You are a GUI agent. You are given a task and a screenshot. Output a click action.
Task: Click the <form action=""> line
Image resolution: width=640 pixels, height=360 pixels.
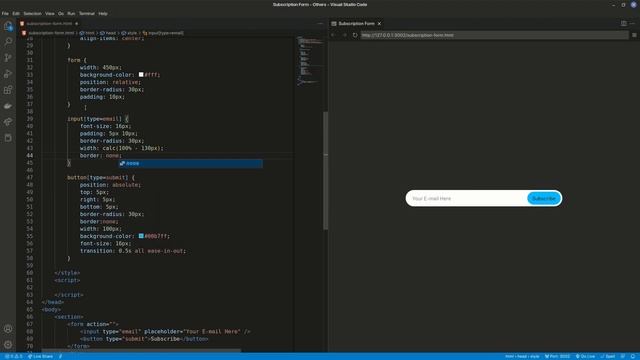click(93, 324)
